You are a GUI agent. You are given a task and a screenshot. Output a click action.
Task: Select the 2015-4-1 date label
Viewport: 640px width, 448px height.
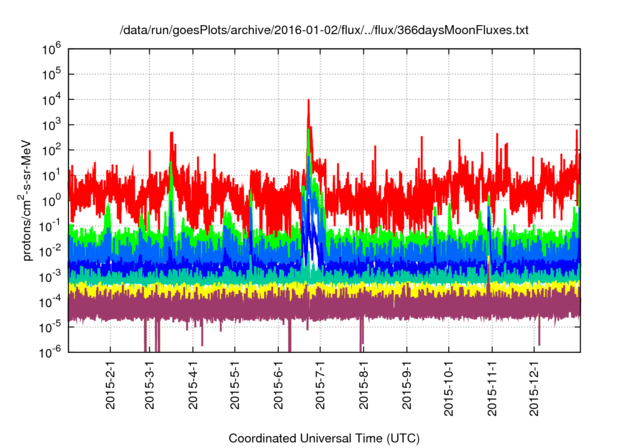click(193, 385)
